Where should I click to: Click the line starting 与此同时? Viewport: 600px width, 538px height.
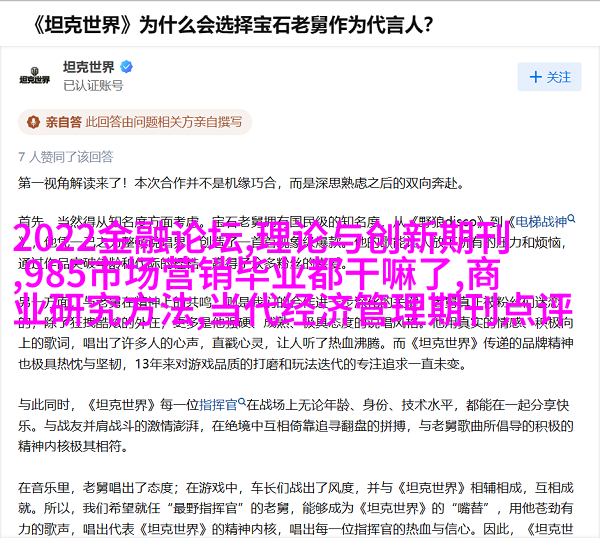pos(293,404)
